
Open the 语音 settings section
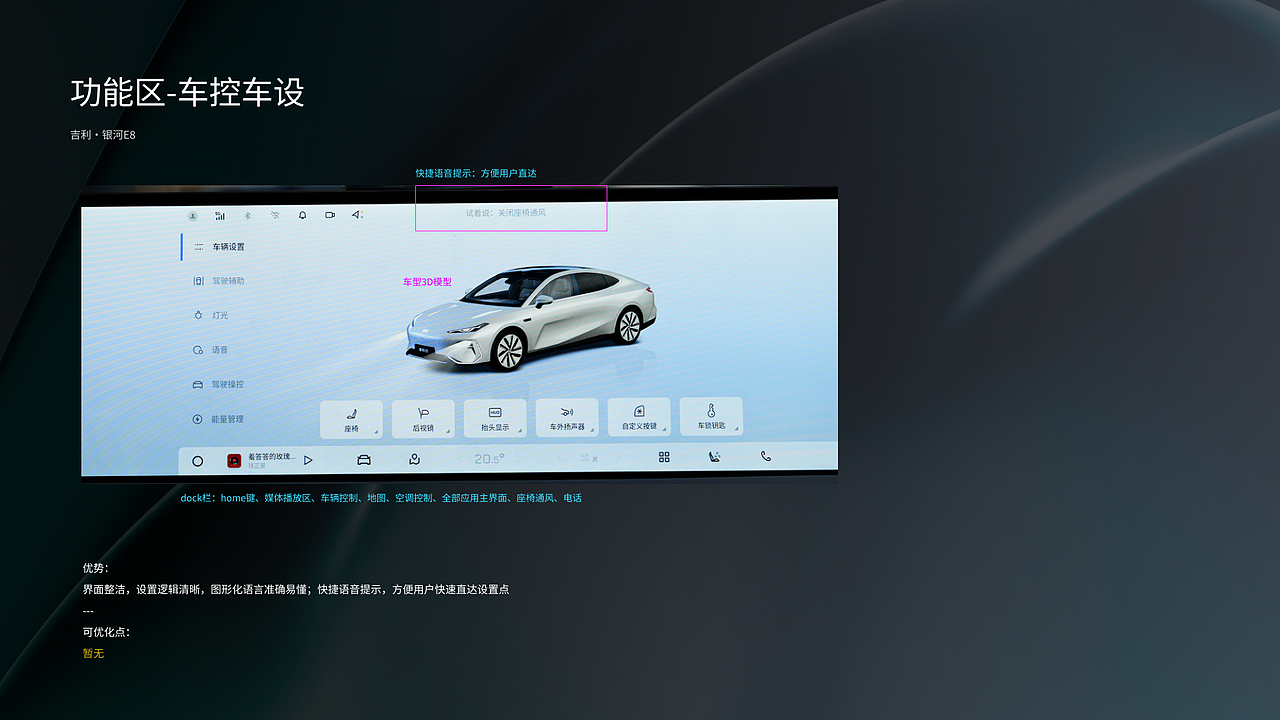211,350
